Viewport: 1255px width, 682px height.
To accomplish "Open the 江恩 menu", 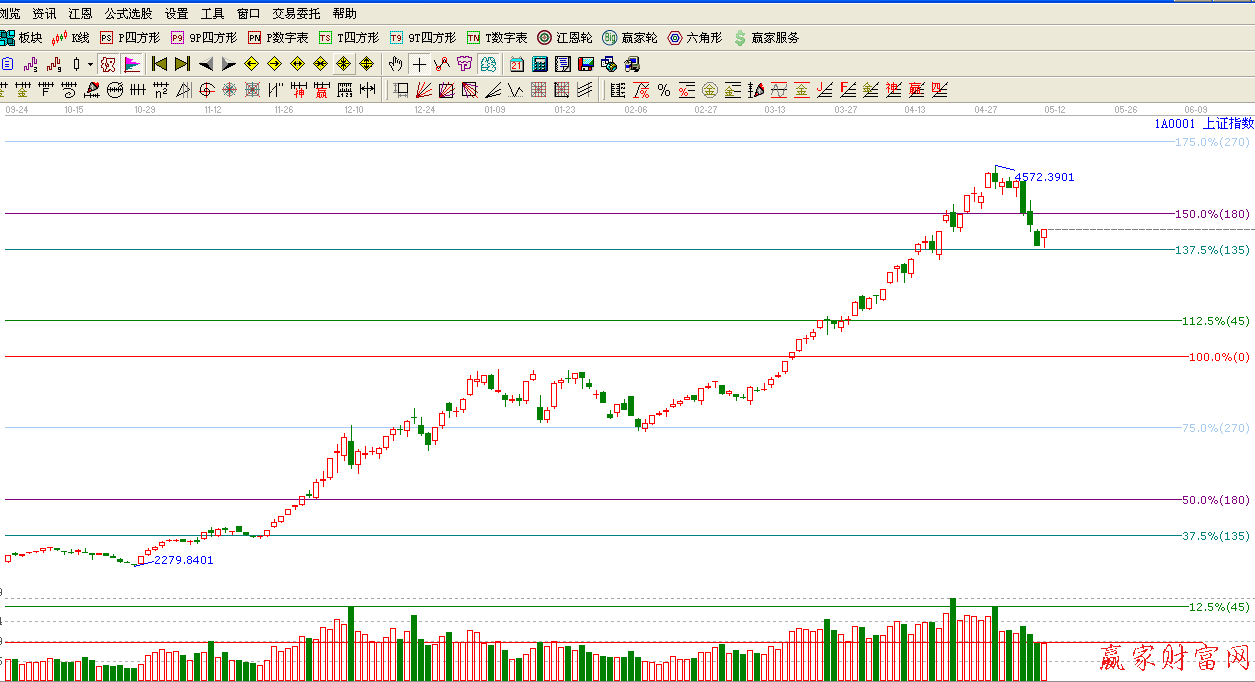I will (80, 13).
